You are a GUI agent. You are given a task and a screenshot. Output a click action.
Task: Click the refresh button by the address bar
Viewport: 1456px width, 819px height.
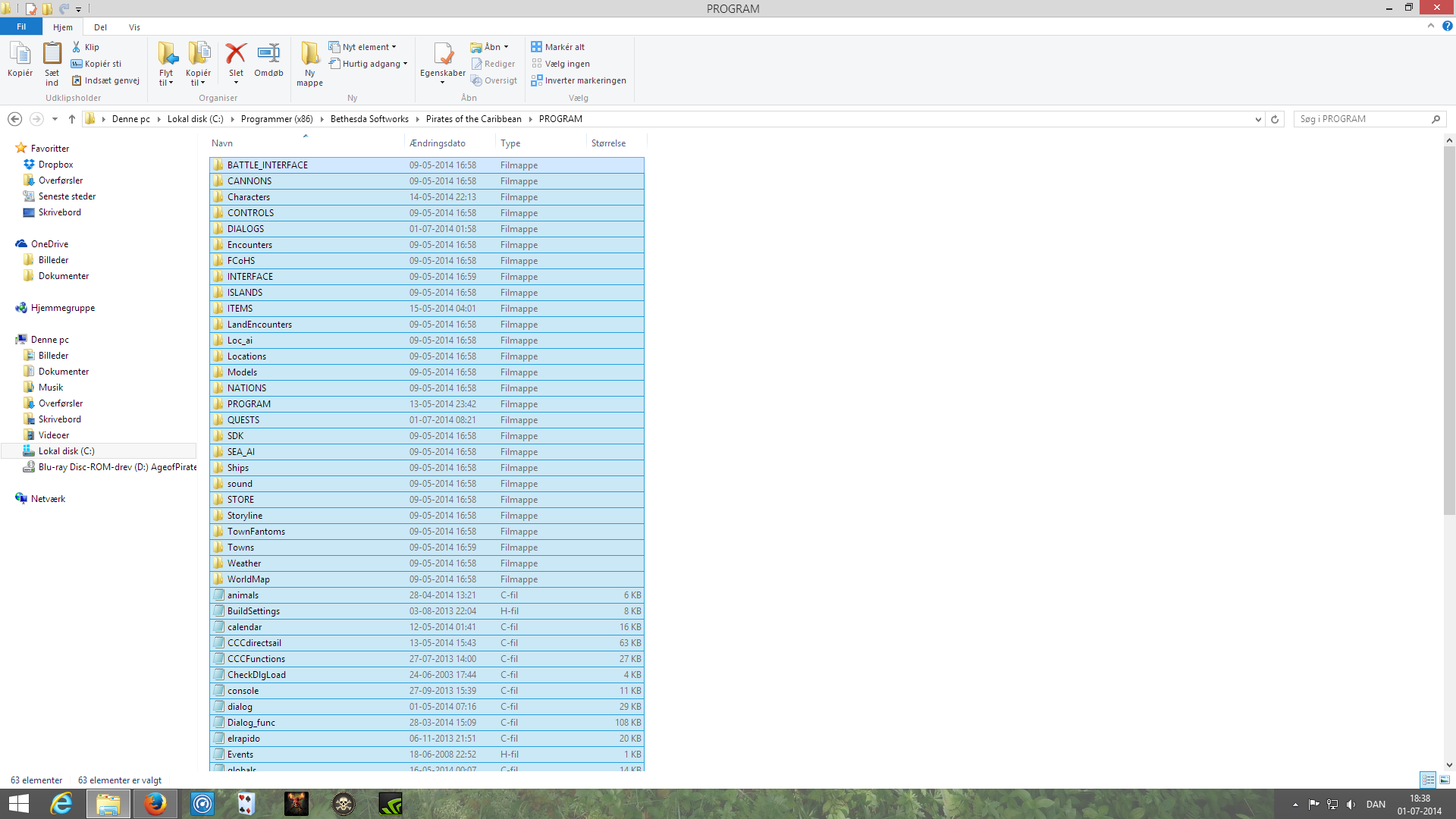point(1275,119)
